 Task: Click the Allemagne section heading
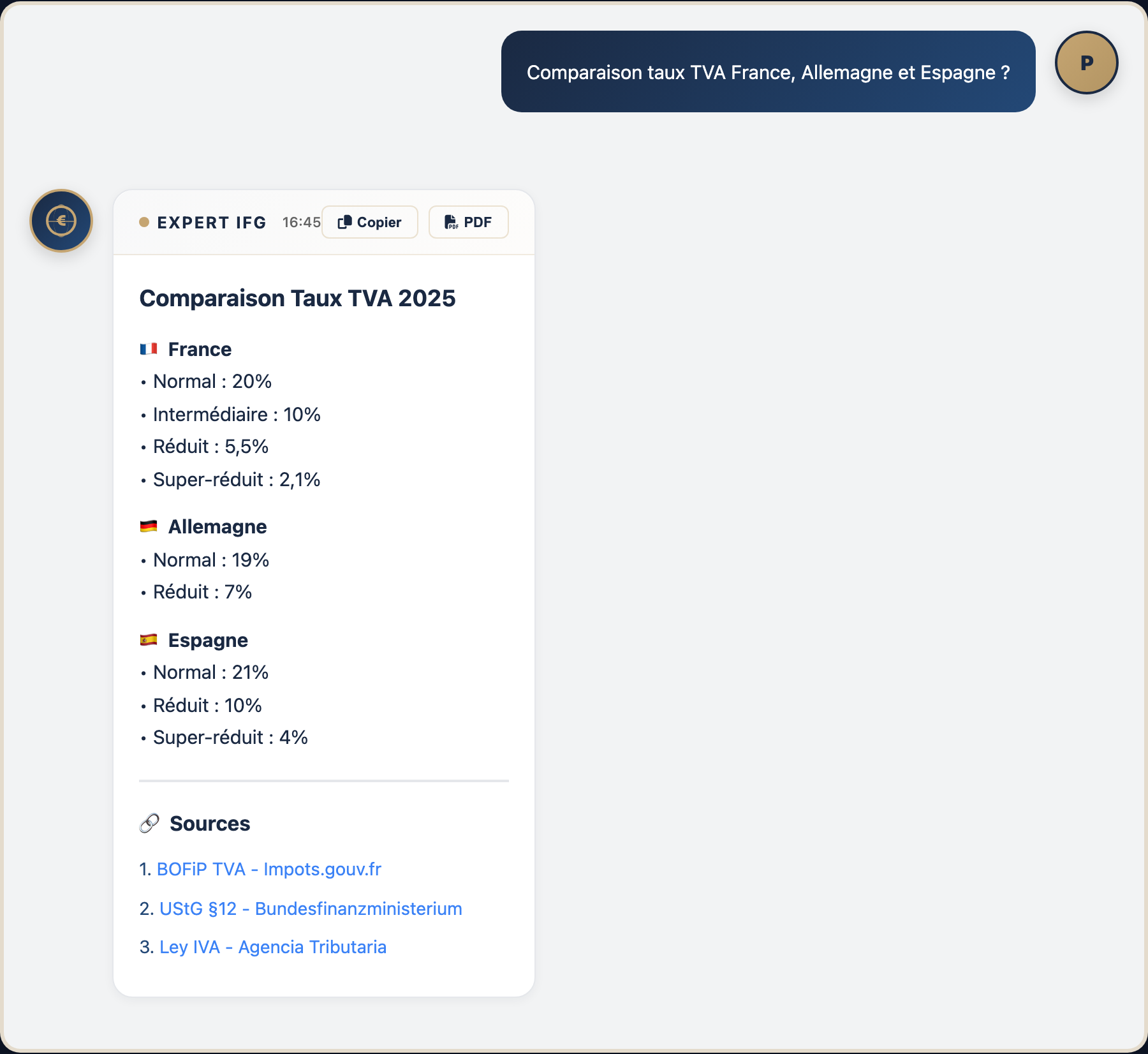click(x=217, y=526)
